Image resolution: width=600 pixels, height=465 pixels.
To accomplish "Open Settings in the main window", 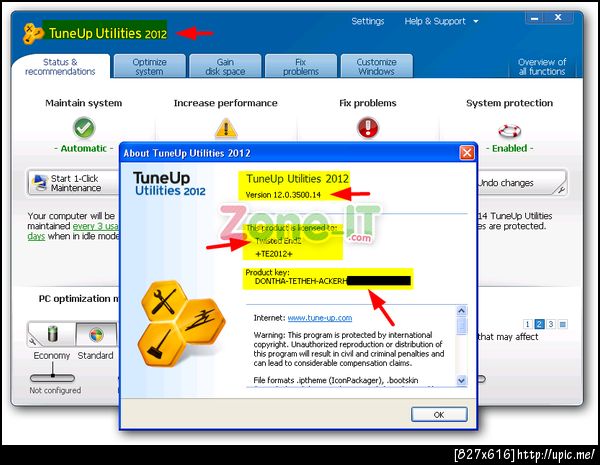I will pos(368,21).
